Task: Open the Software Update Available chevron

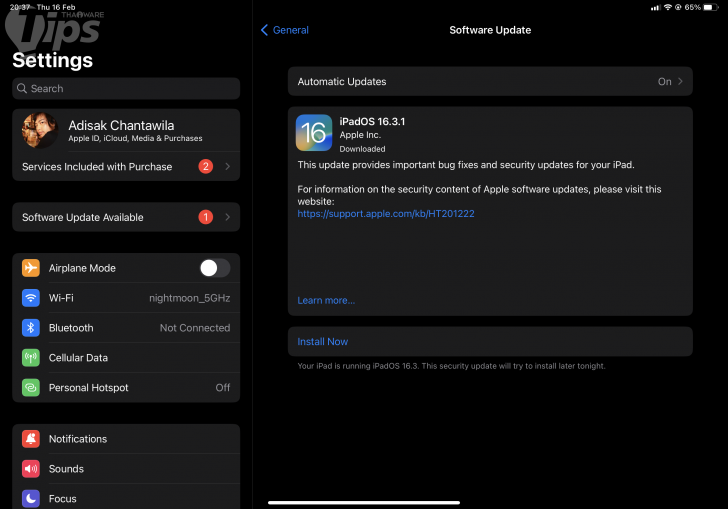Action: click(228, 217)
